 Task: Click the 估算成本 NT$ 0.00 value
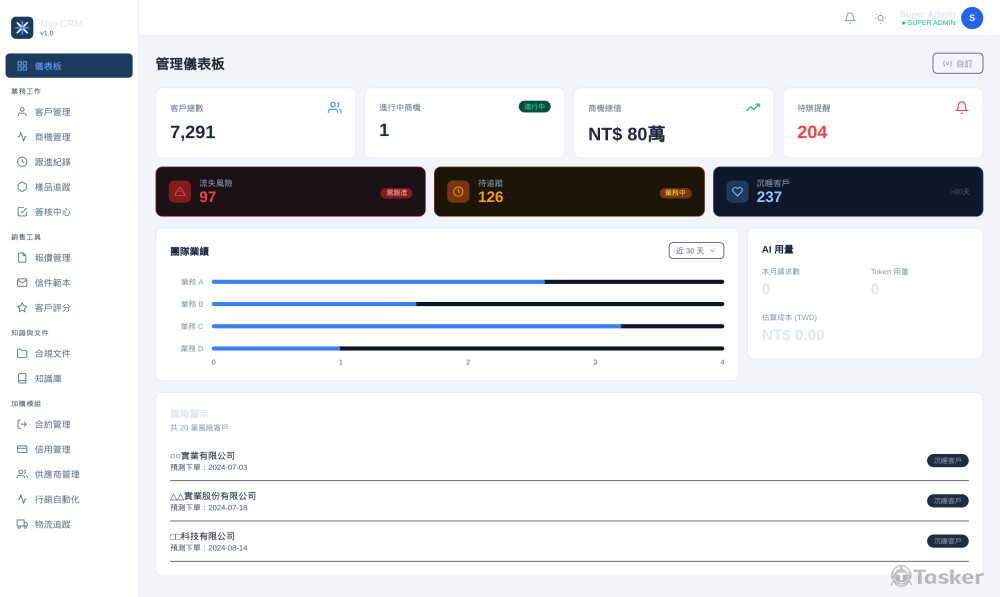coord(793,335)
